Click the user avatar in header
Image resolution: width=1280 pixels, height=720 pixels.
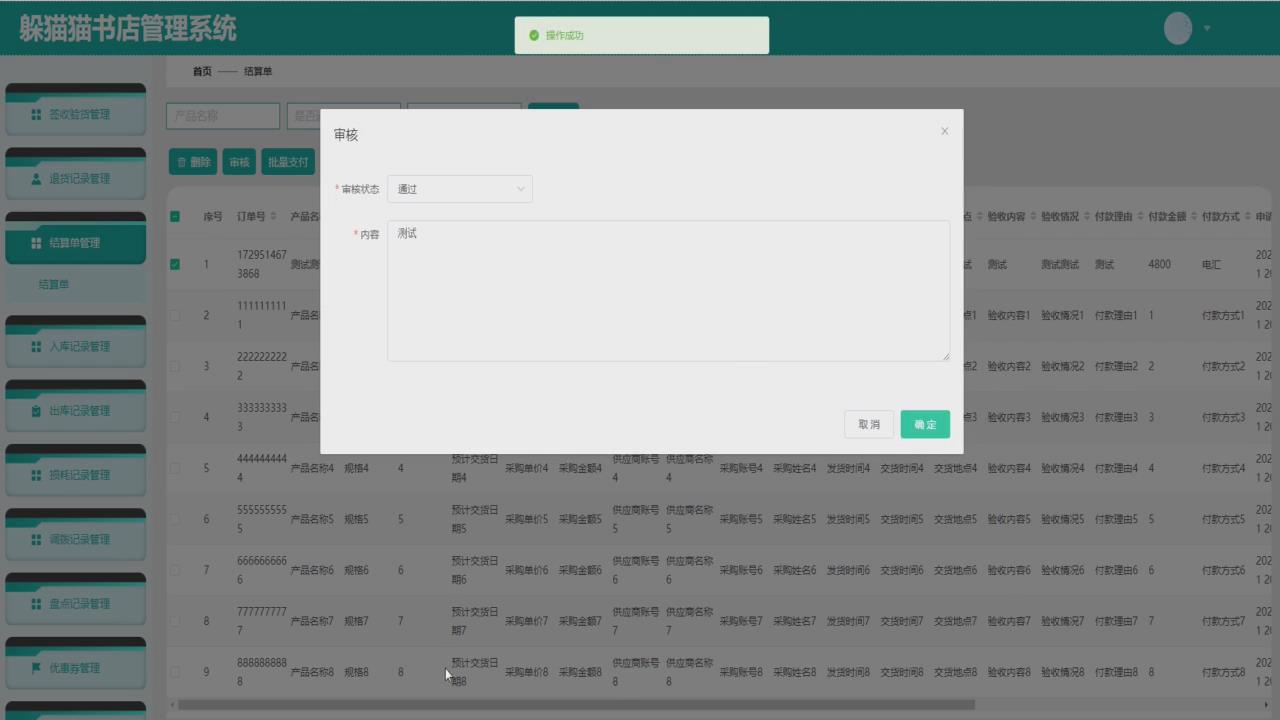pyautogui.click(x=1178, y=28)
